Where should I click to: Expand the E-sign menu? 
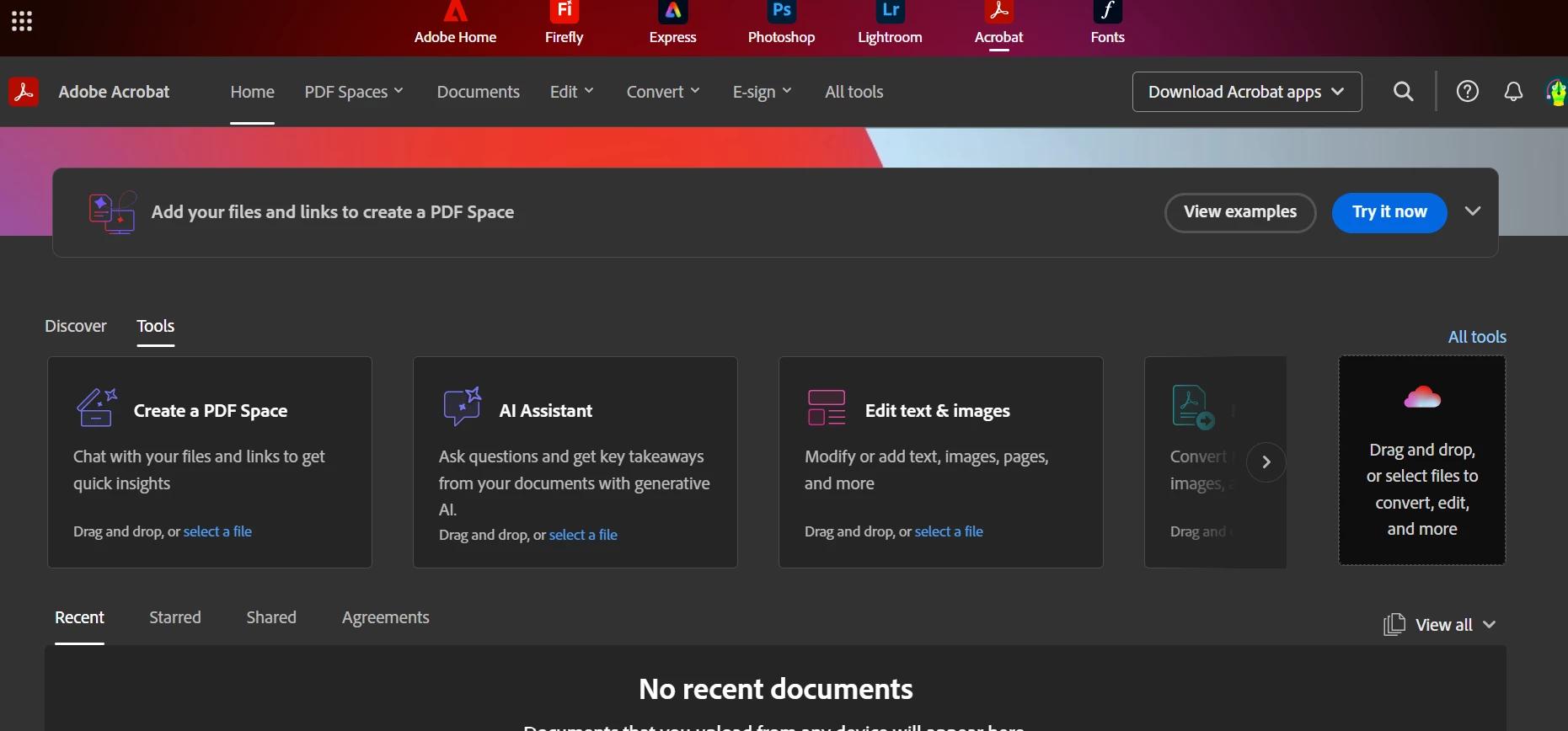[763, 92]
